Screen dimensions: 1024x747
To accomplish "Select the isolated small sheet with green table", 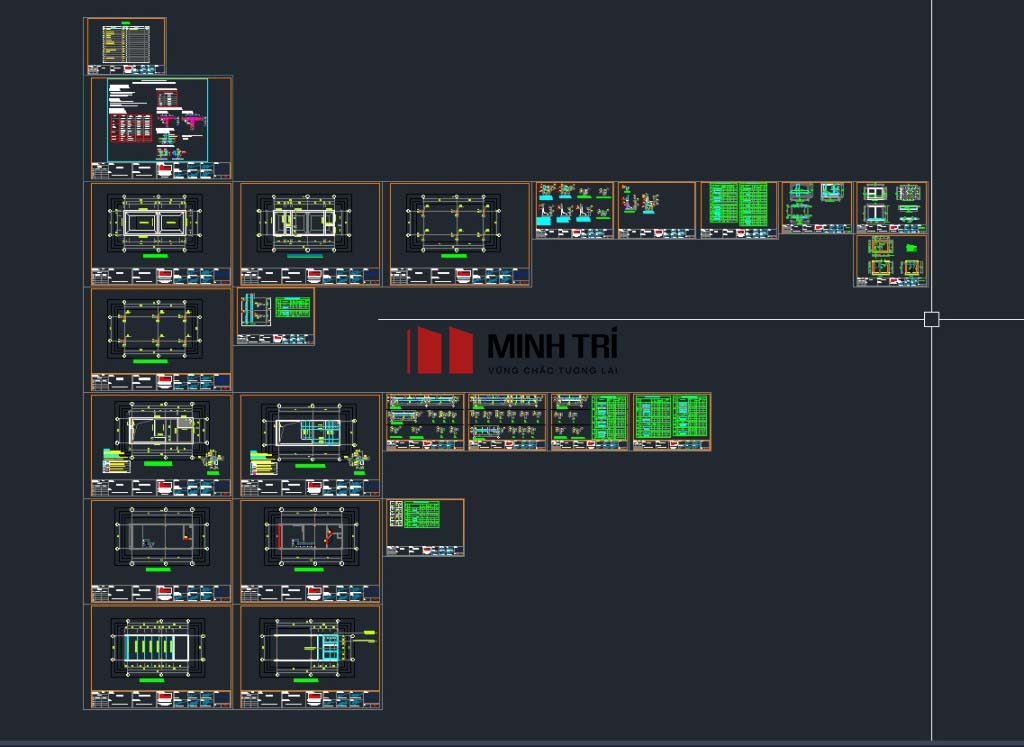I will click(425, 527).
